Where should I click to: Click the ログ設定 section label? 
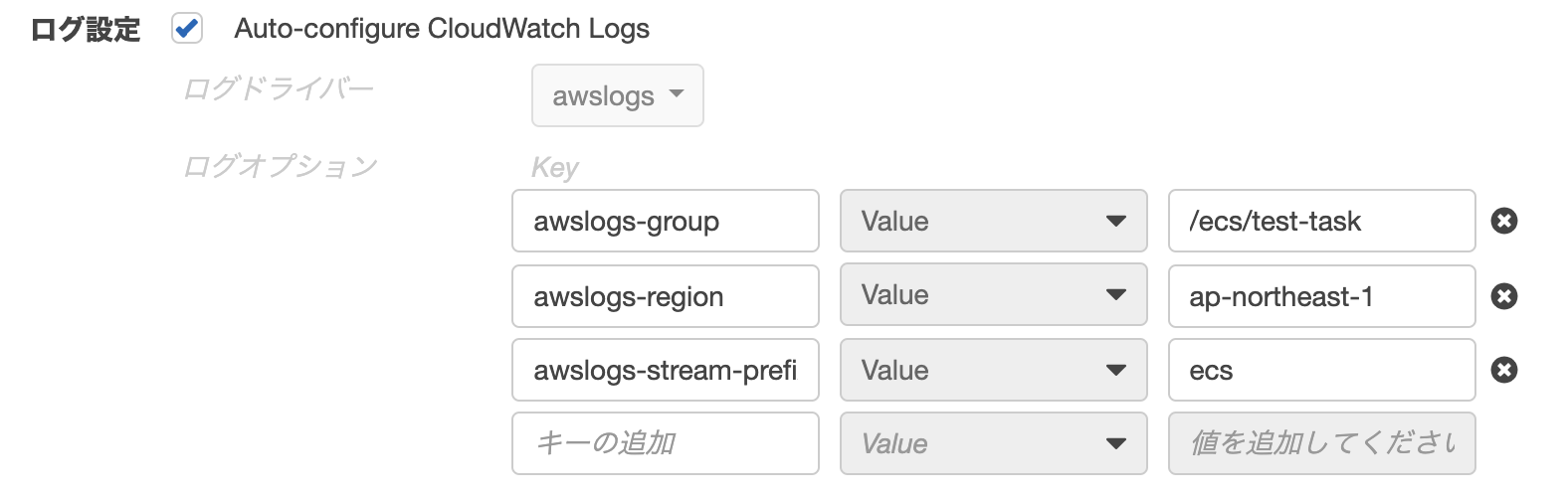[86, 30]
